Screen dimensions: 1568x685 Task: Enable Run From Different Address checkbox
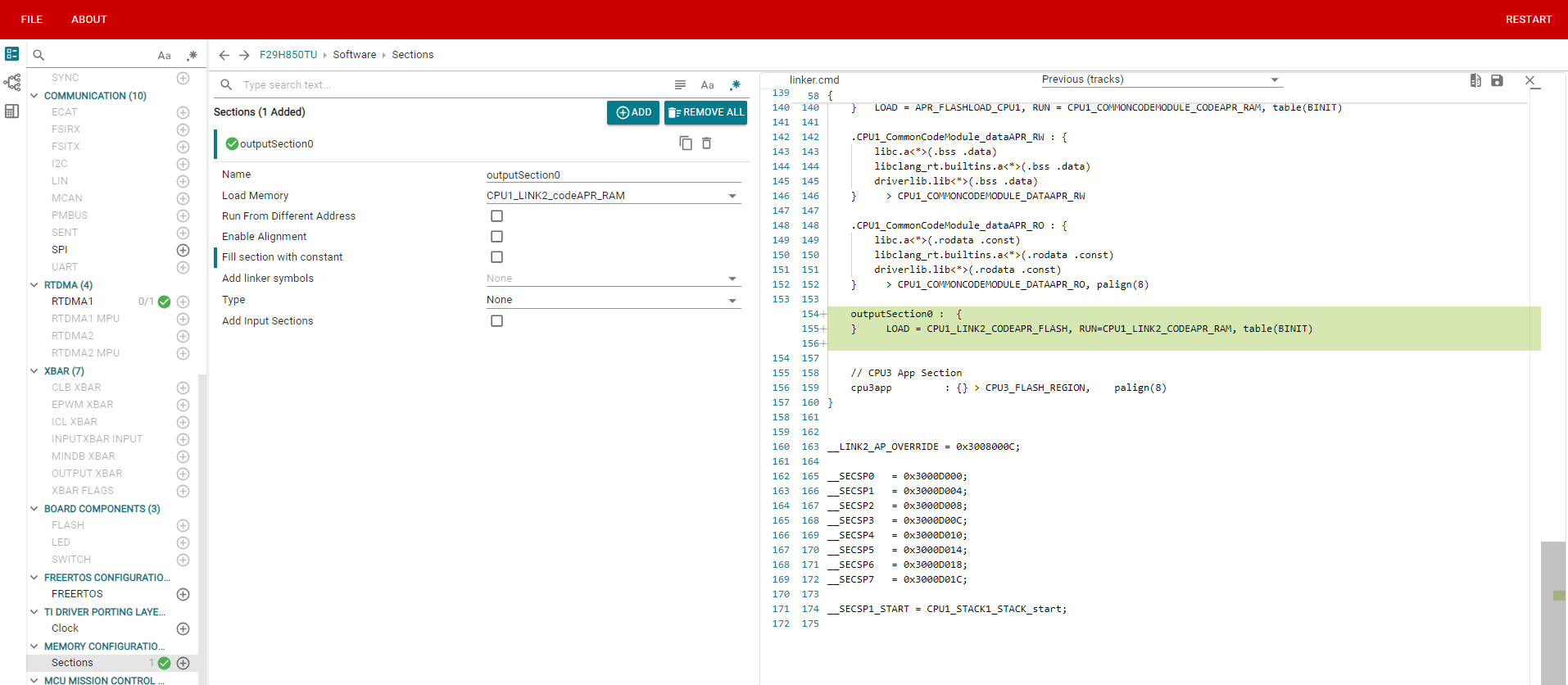tap(496, 216)
